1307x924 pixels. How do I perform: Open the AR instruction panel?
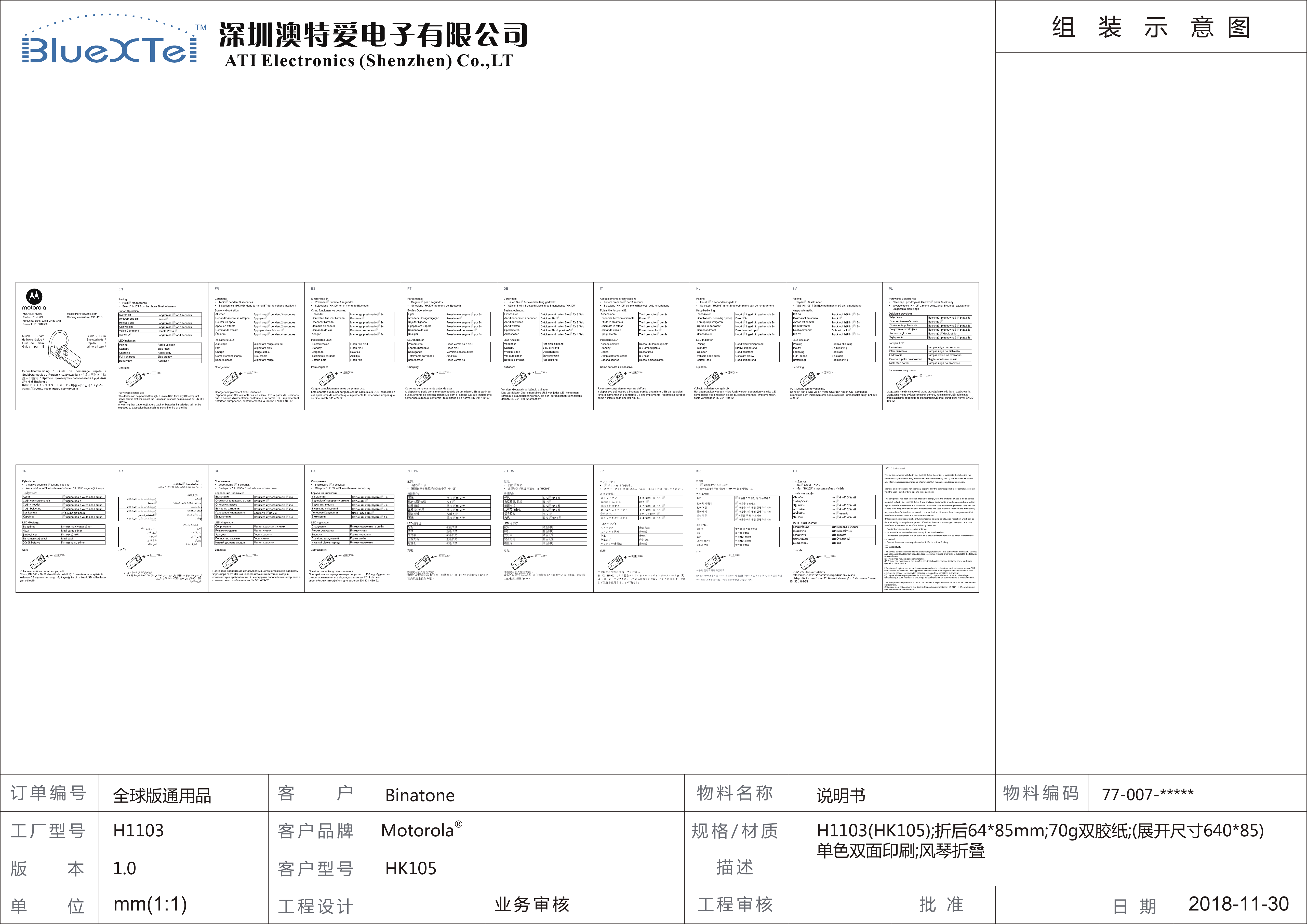pos(160,528)
